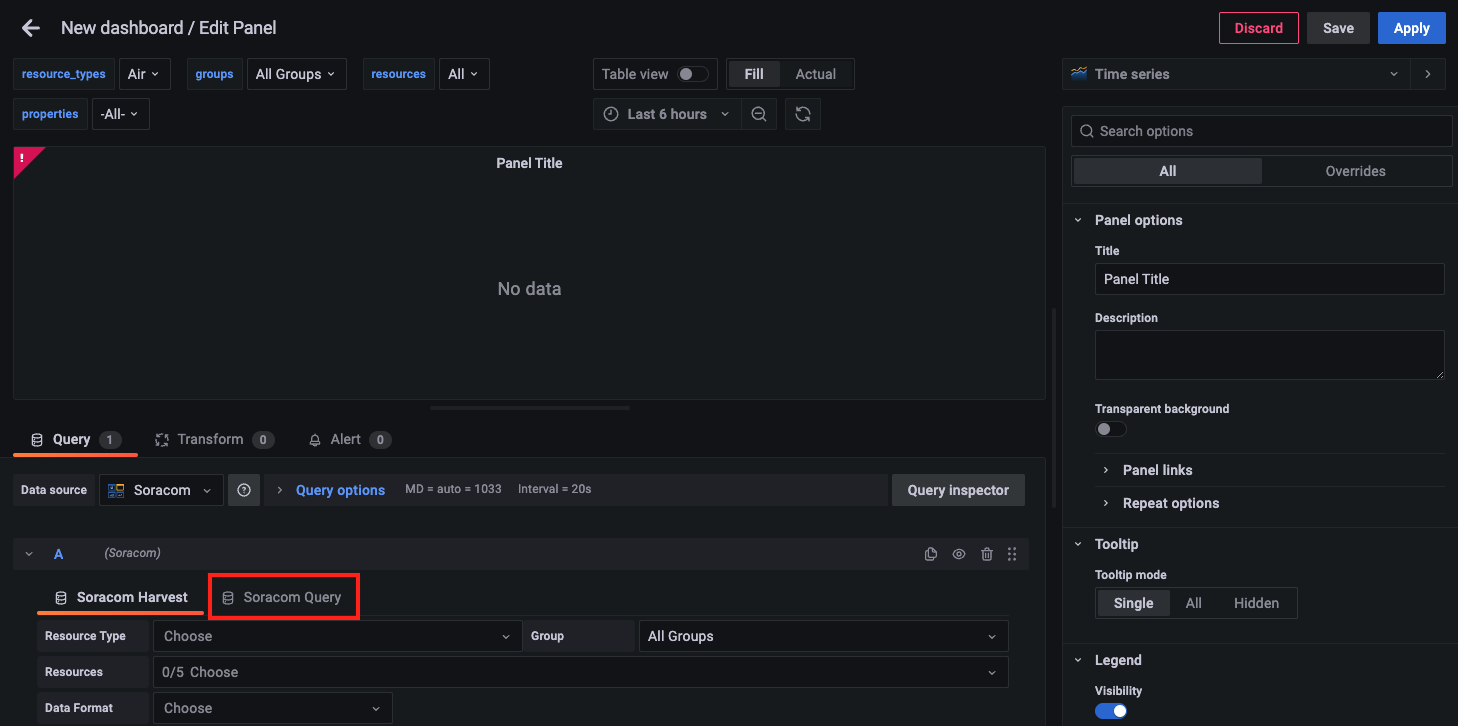The width and height of the screenshot is (1458, 726).
Task: Toggle the Table view switch
Action: click(x=692, y=74)
